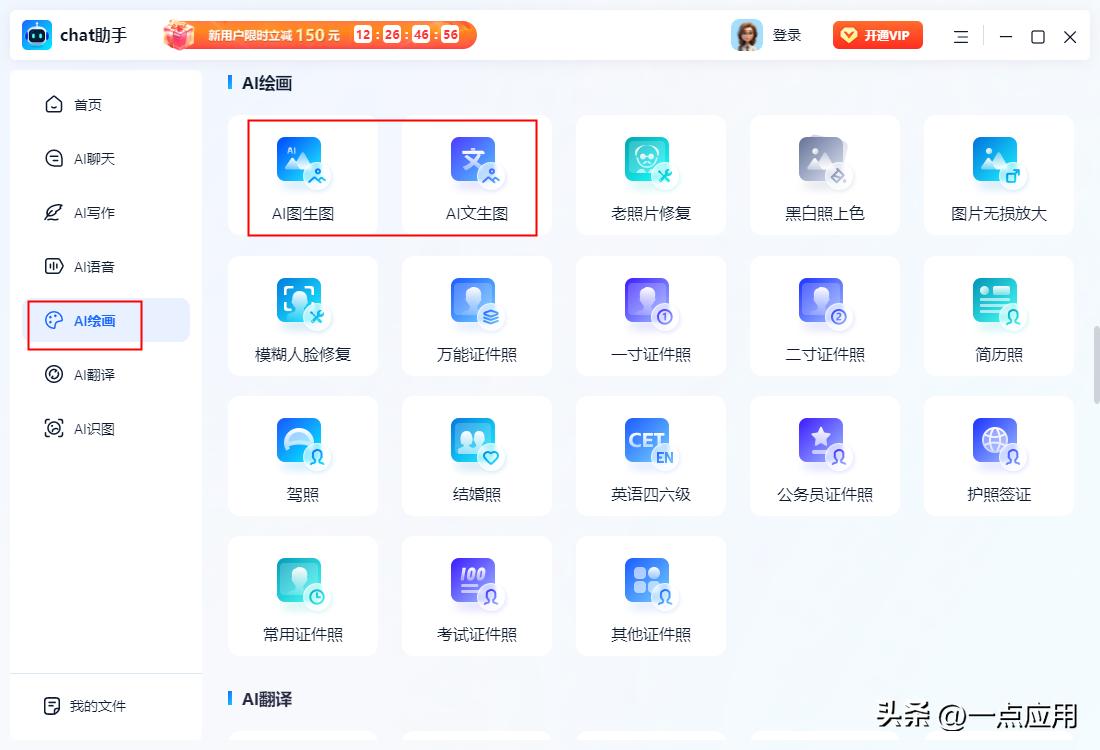
Task: Choose the 护照签证 passport visa tool
Action: click(x=998, y=457)
